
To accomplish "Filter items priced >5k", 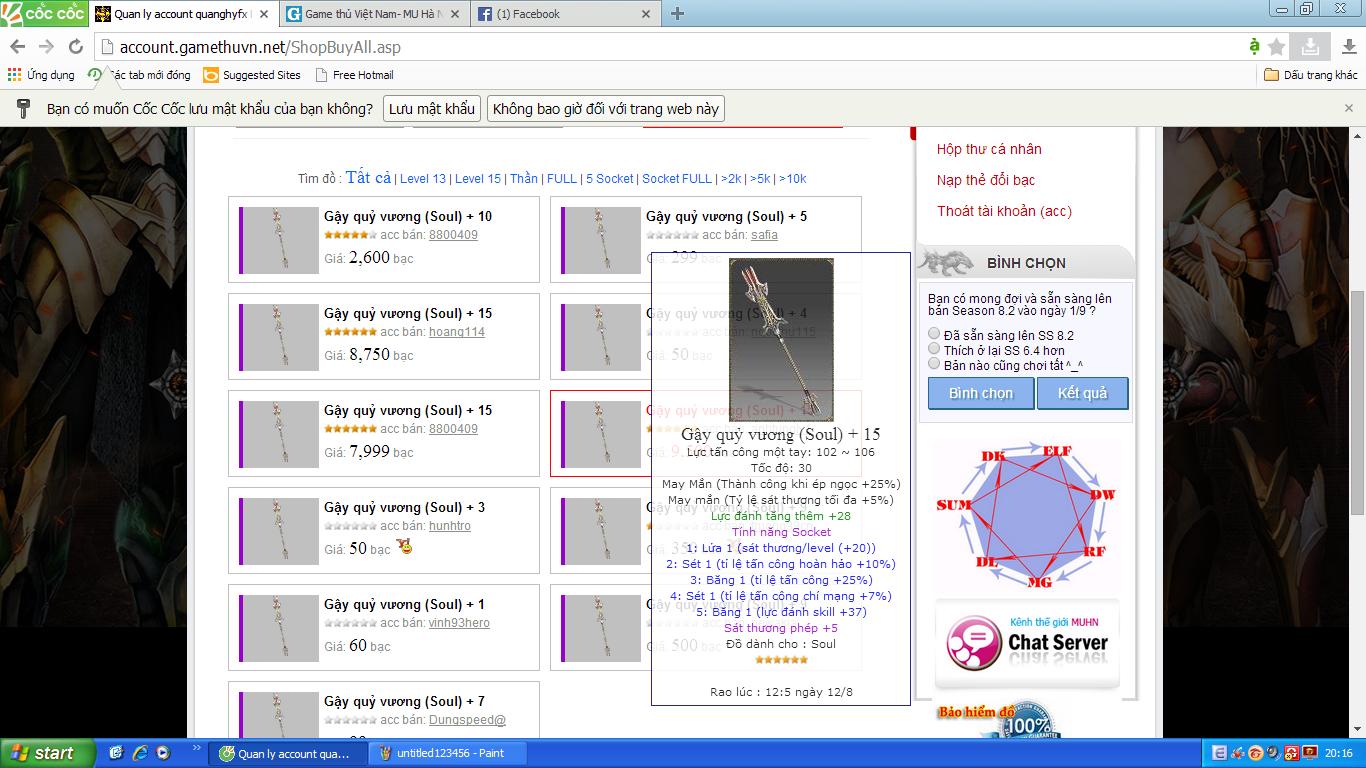I will pos(760,178).
